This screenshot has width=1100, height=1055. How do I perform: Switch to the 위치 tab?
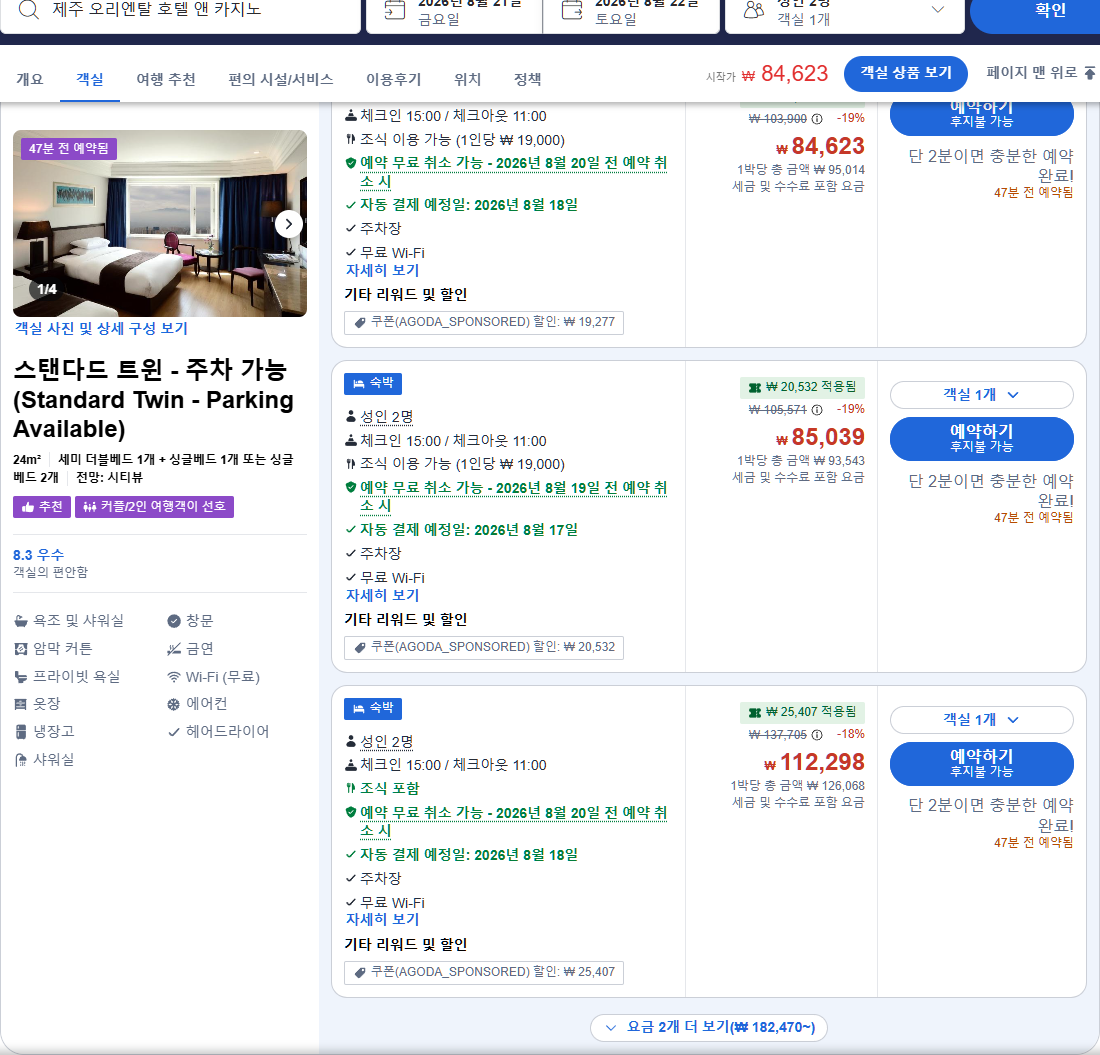[467, 79]
